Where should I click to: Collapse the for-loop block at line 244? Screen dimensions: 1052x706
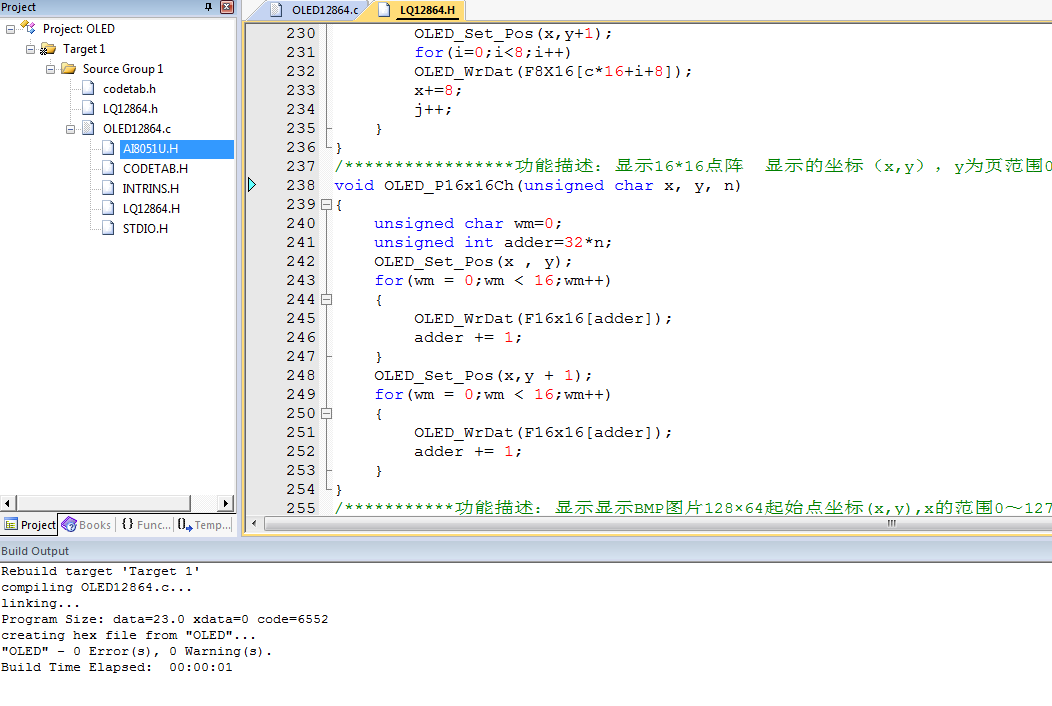(x=327, y=299)
